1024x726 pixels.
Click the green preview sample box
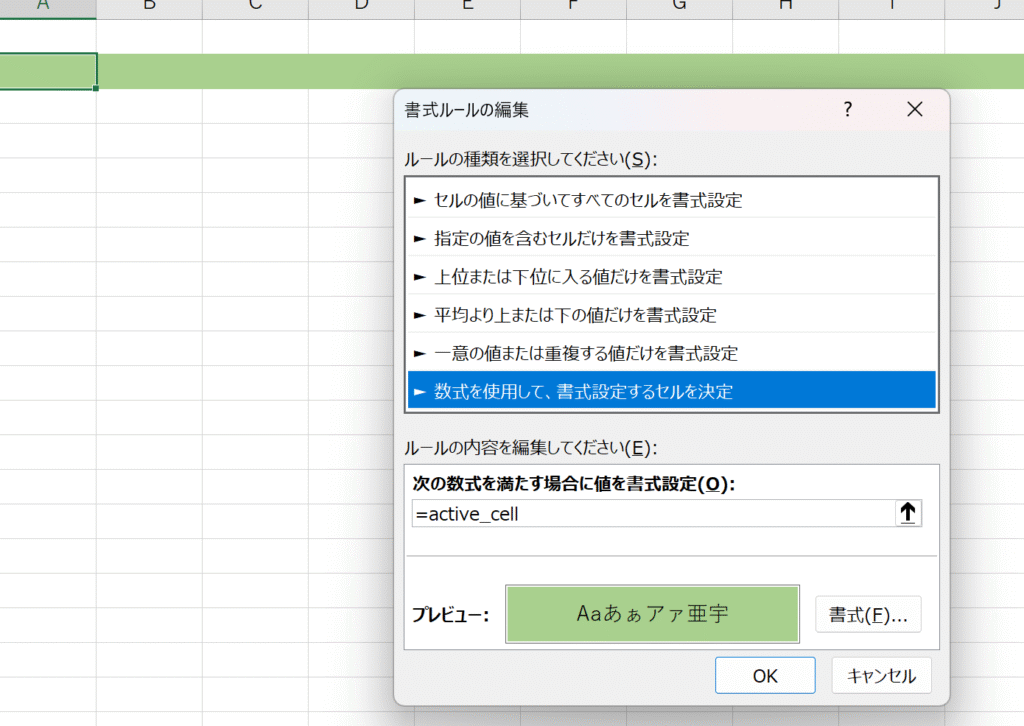click(x=652, y=614)
